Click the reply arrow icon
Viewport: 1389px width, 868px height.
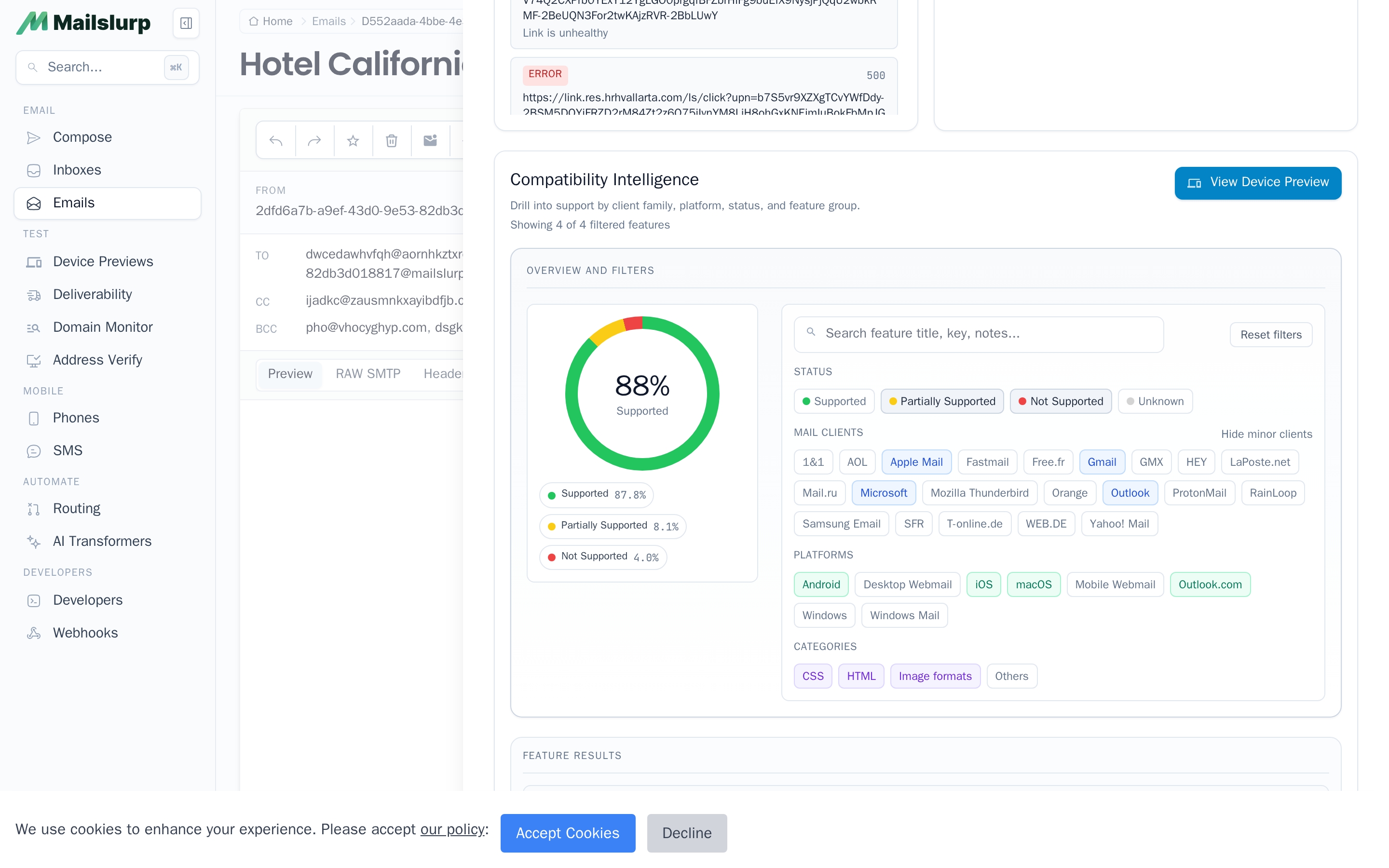(276, 141)
